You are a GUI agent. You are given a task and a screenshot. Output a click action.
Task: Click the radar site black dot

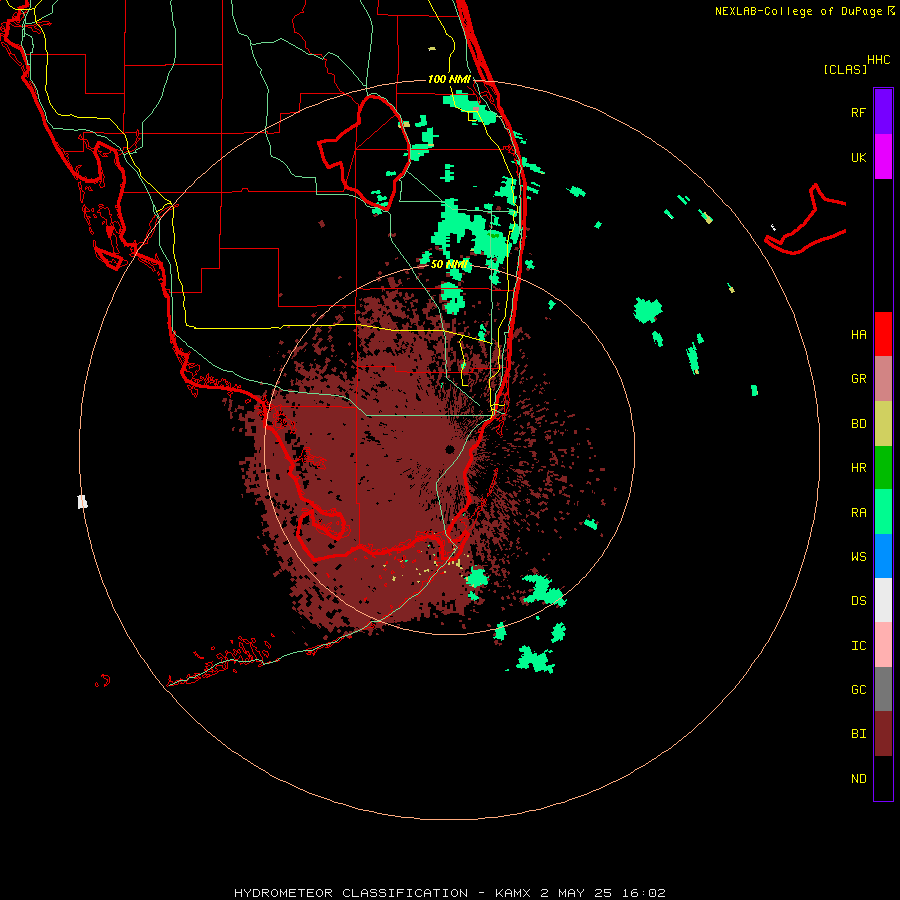[x=450, y=449]
